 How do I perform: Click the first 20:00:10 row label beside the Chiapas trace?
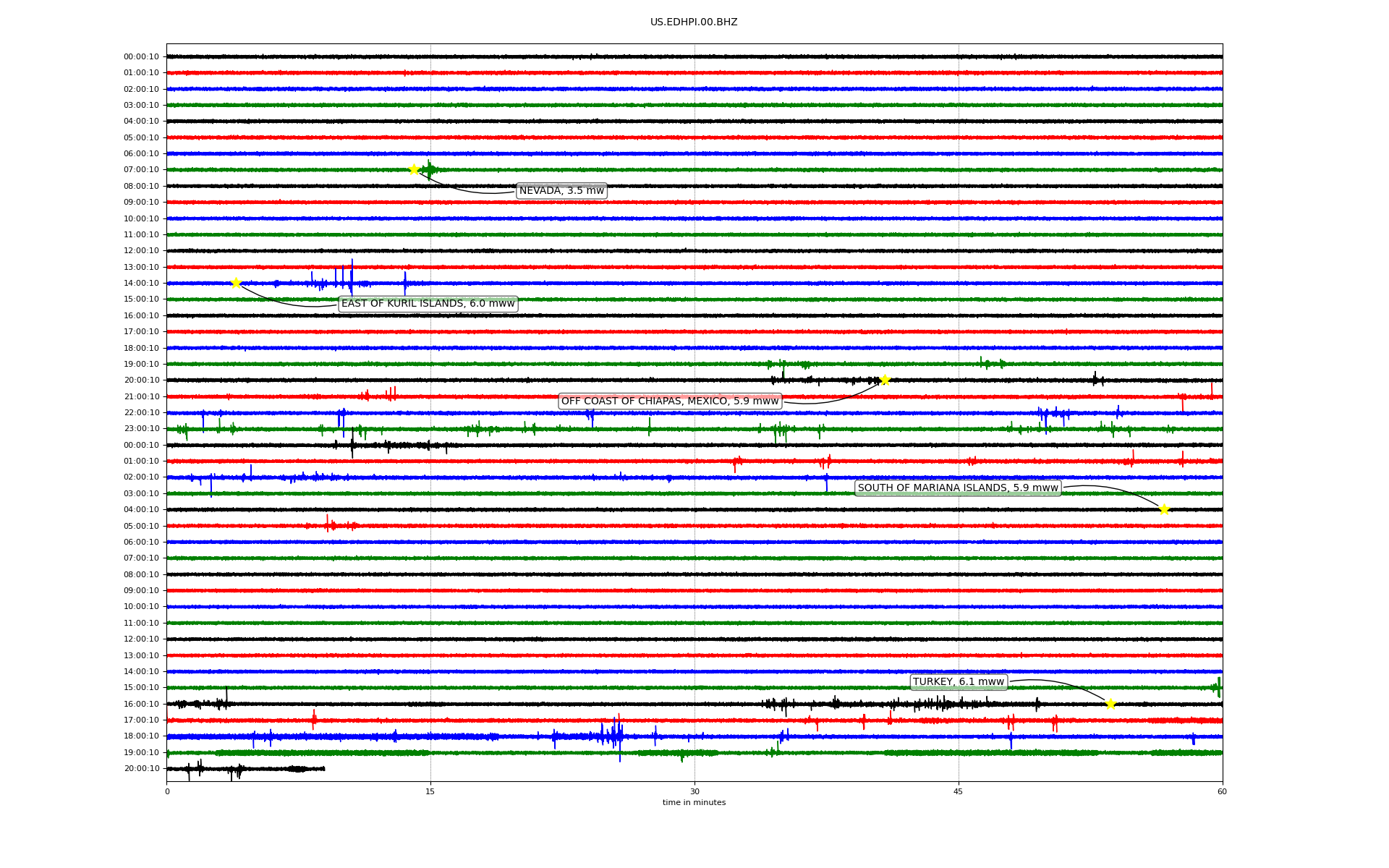tap(141, 380)
